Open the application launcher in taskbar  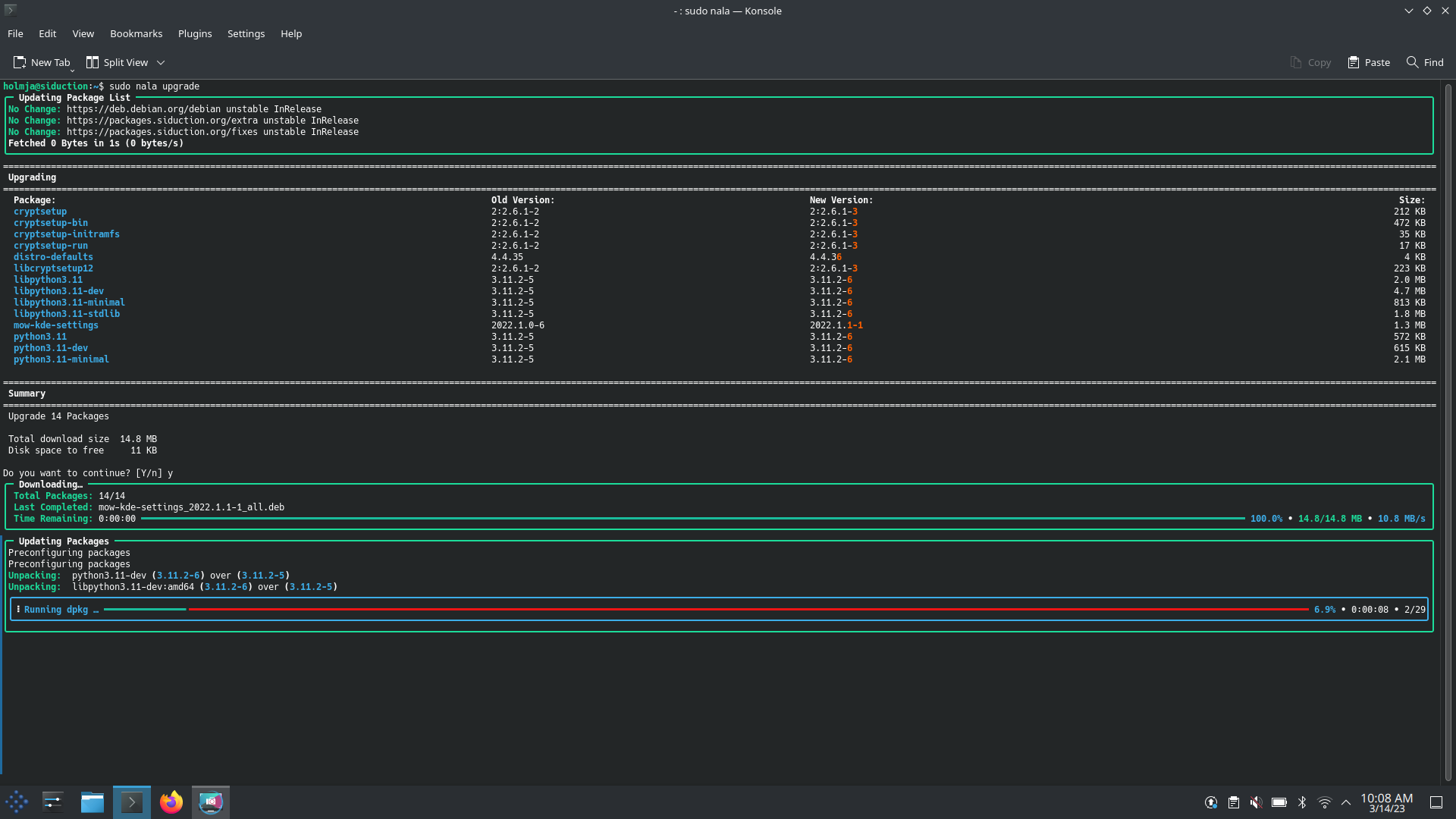pyautogui.click(x=17, y=802)
